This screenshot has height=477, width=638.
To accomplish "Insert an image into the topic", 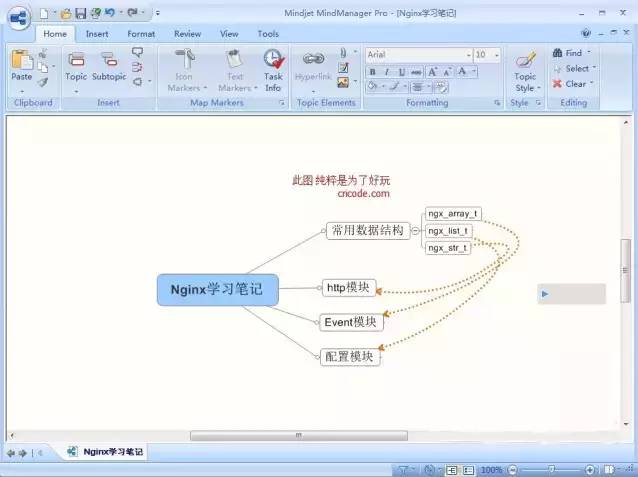I will [x=343, y=83].
